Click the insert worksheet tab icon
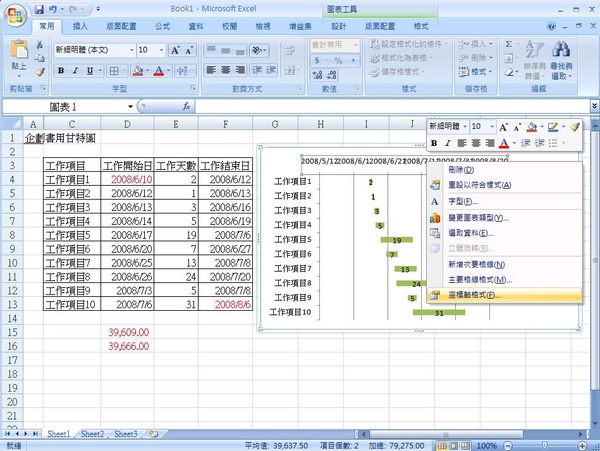600x451 pixels. click(153, 434)
